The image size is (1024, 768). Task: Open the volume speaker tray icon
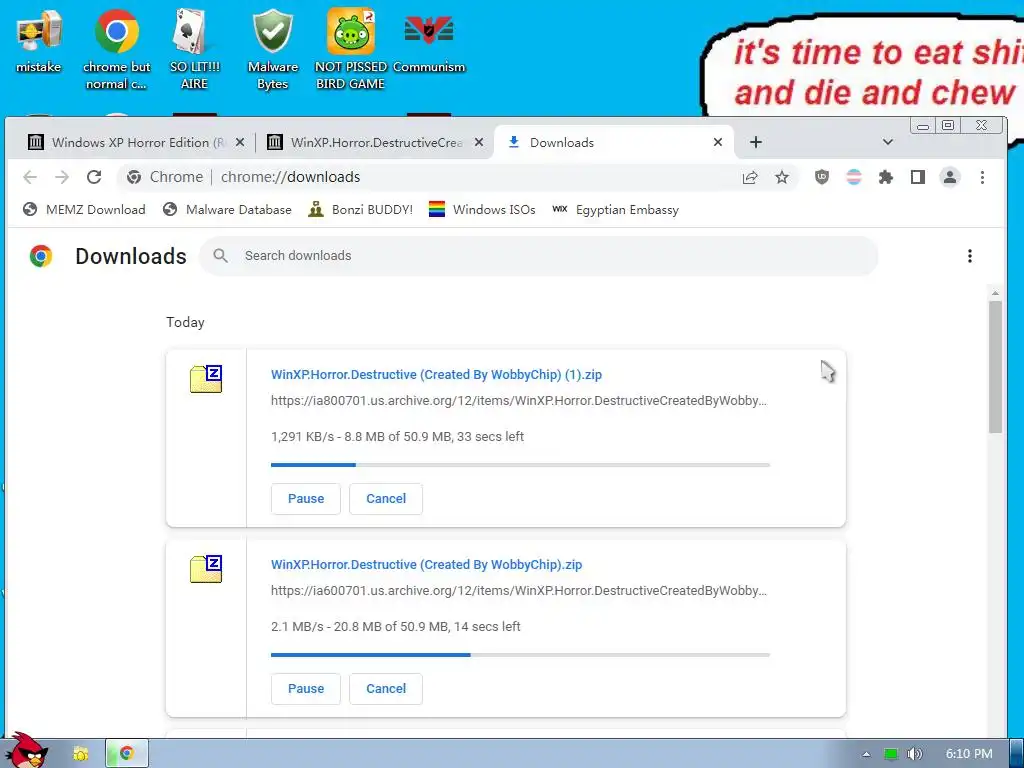(914, 754)
